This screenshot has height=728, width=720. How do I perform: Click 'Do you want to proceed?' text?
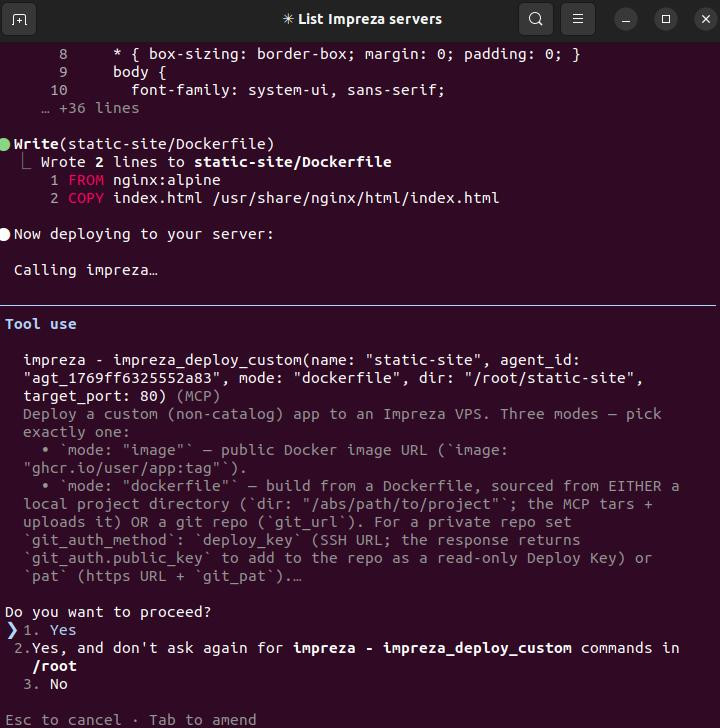click(108, 612)
